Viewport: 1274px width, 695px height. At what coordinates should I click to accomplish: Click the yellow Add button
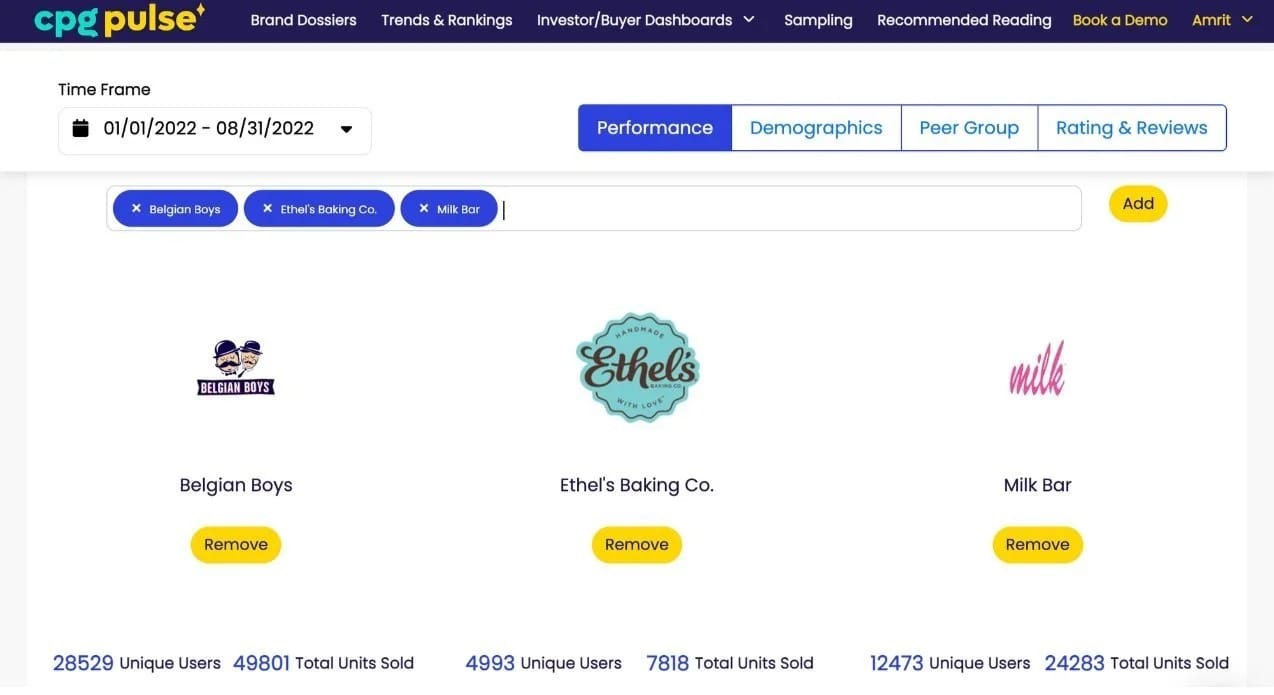1138,204
